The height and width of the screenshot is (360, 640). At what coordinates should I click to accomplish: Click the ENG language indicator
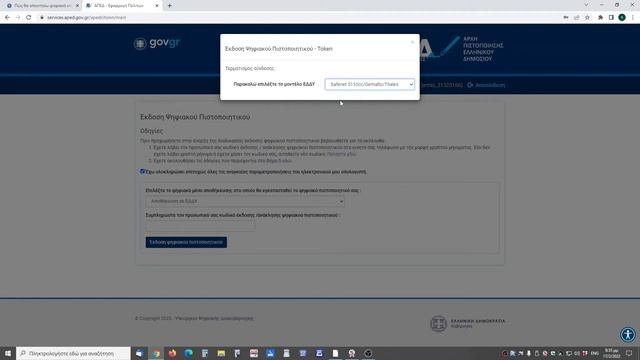595,353
